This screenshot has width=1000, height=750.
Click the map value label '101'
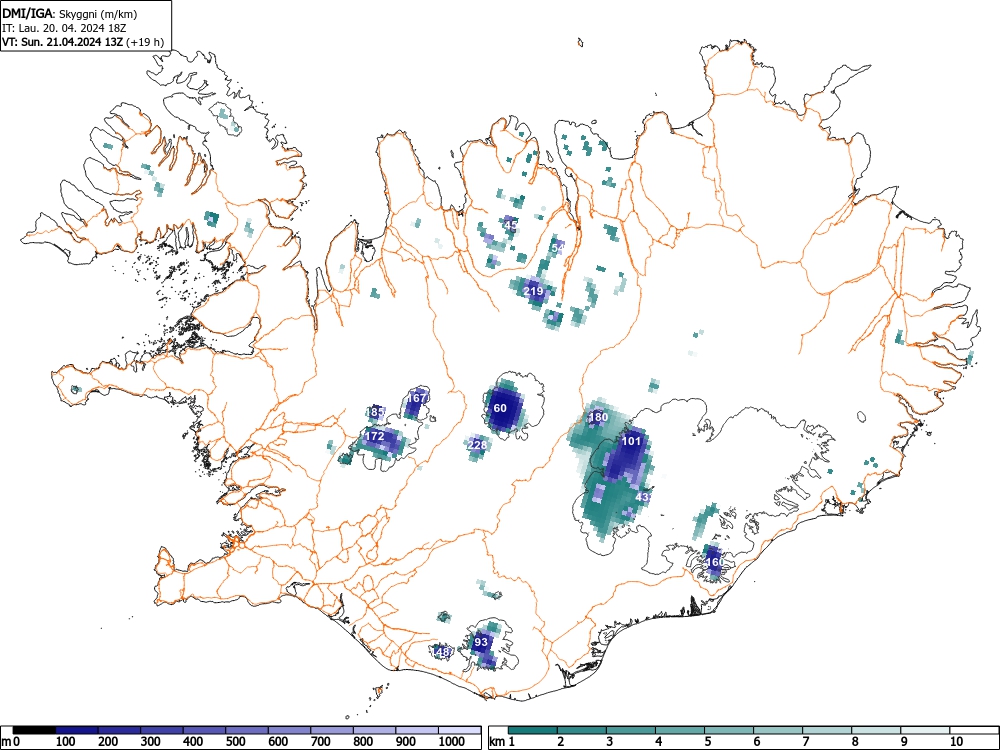pos(631,441)
